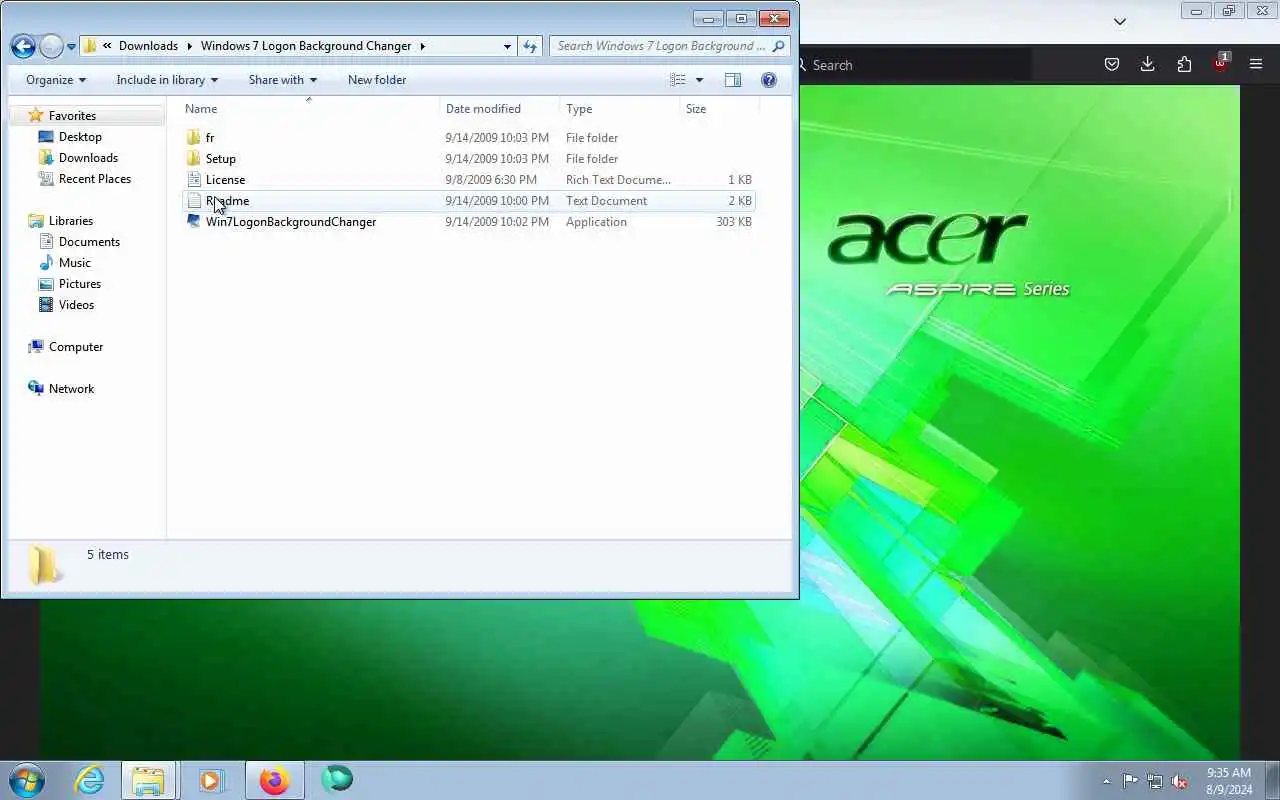Screen dimensions: 1280x800
Task: Click the teal round taskbar app icon
Action: [337, 779]
